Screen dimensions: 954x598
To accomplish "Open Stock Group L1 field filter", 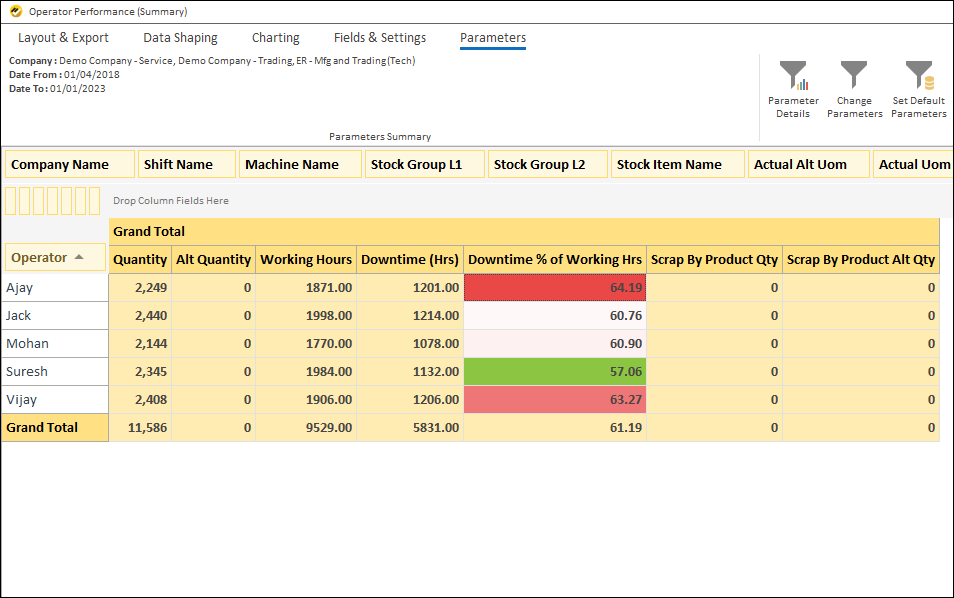I will click(x=424, y=165).
